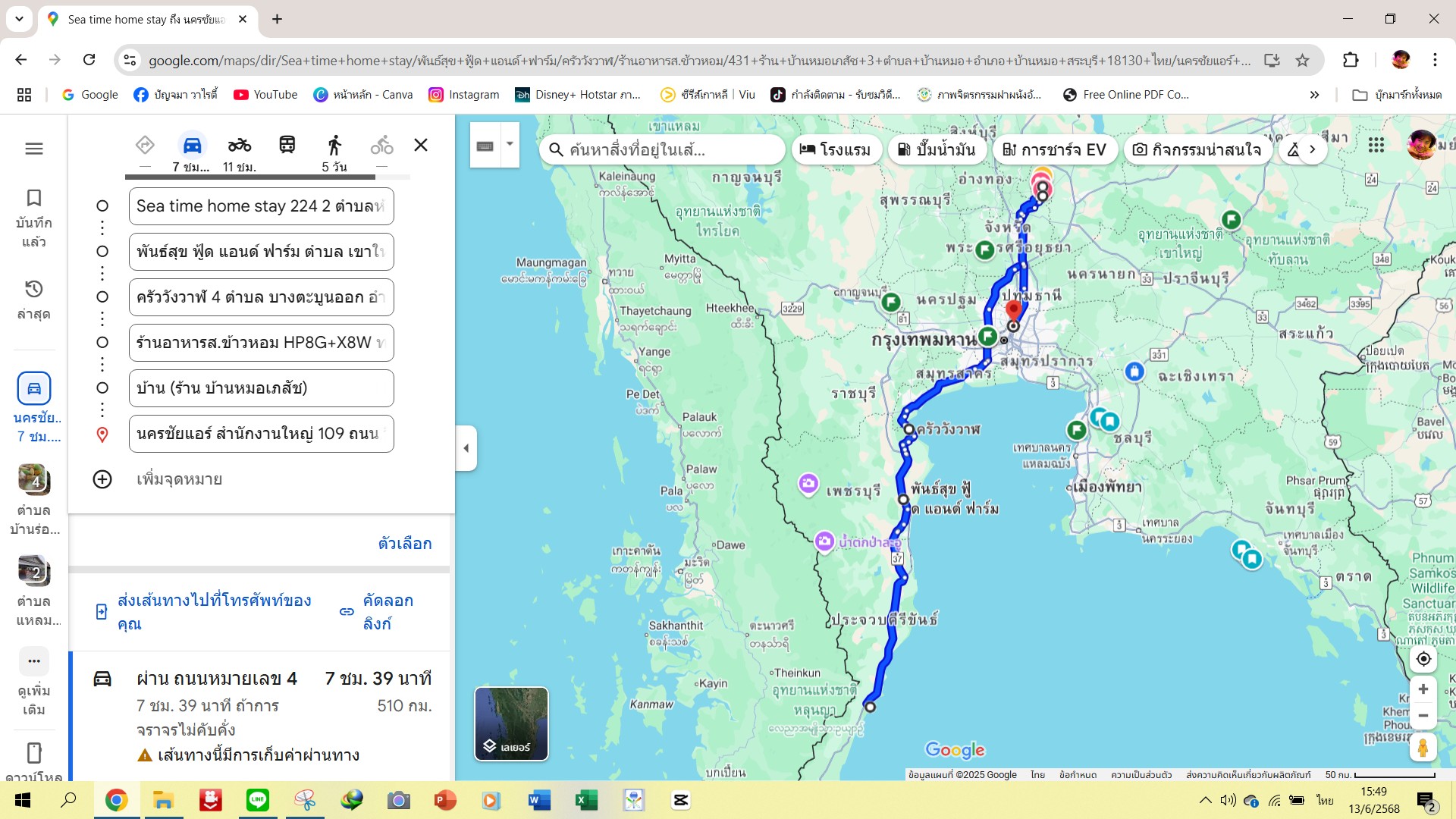Open the หน้าหลัก - Canva bookmark
Image resolution: width=1456 pixels, height=819 pixels.
[x=363, y=95]
